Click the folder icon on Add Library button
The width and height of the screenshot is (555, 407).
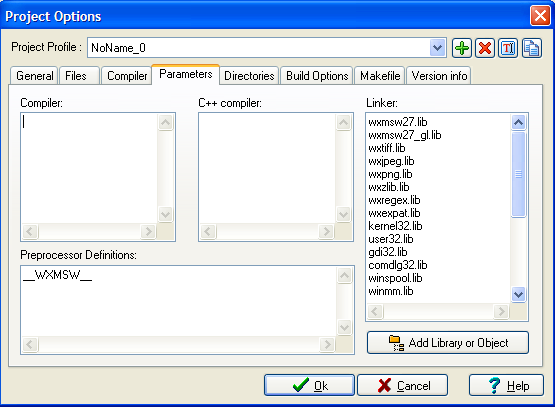click(x=396, y=343)
